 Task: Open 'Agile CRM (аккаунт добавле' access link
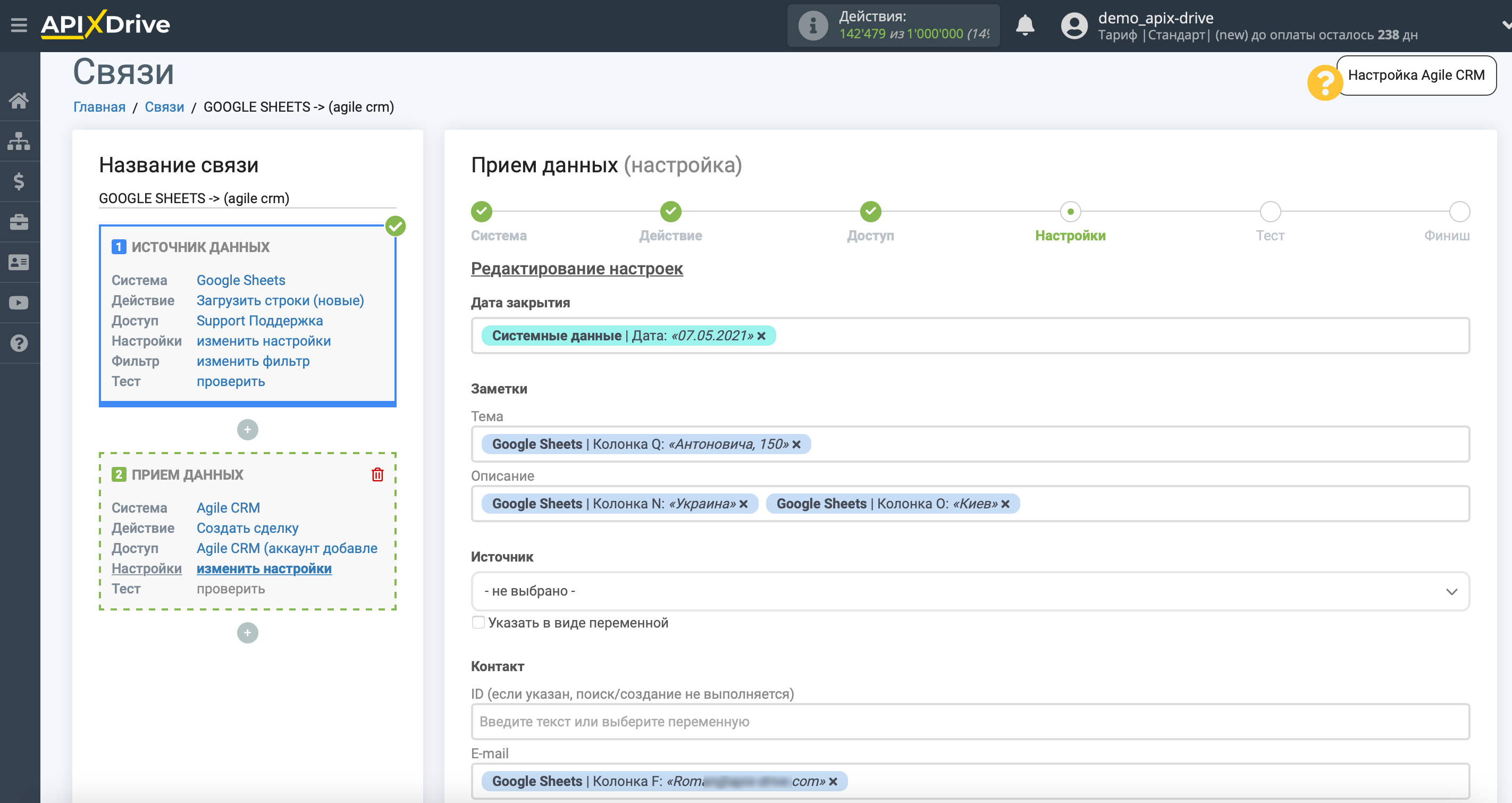(287, 548)
